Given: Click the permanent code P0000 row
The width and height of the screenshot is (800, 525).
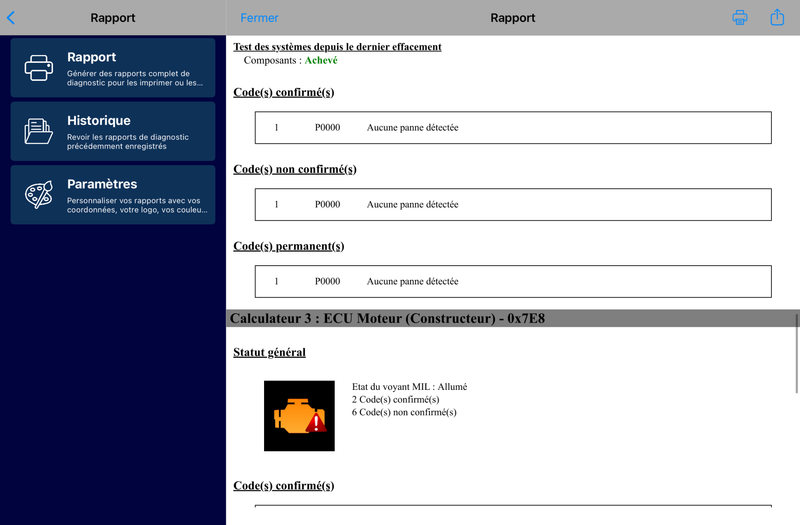Looking at the screenshot, I should click(513, 282).
